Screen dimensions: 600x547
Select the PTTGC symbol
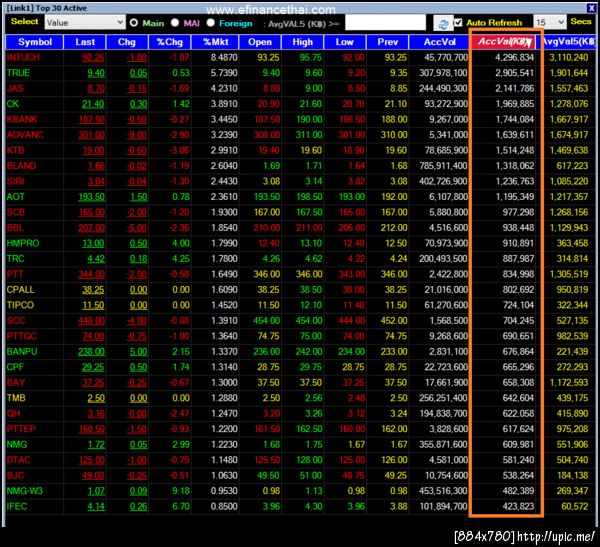[22, 336]
